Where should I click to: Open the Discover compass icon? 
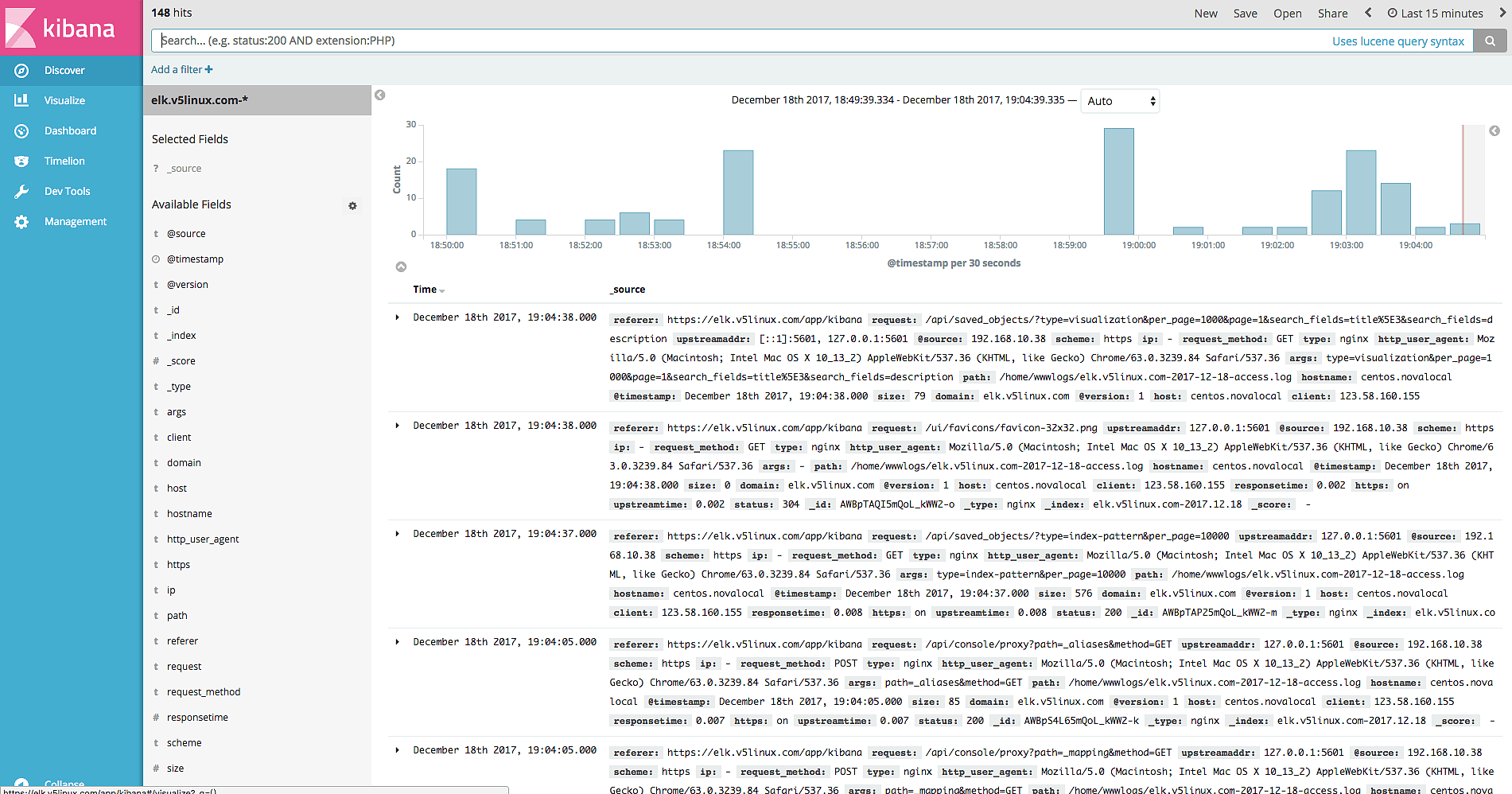[21, 71]
